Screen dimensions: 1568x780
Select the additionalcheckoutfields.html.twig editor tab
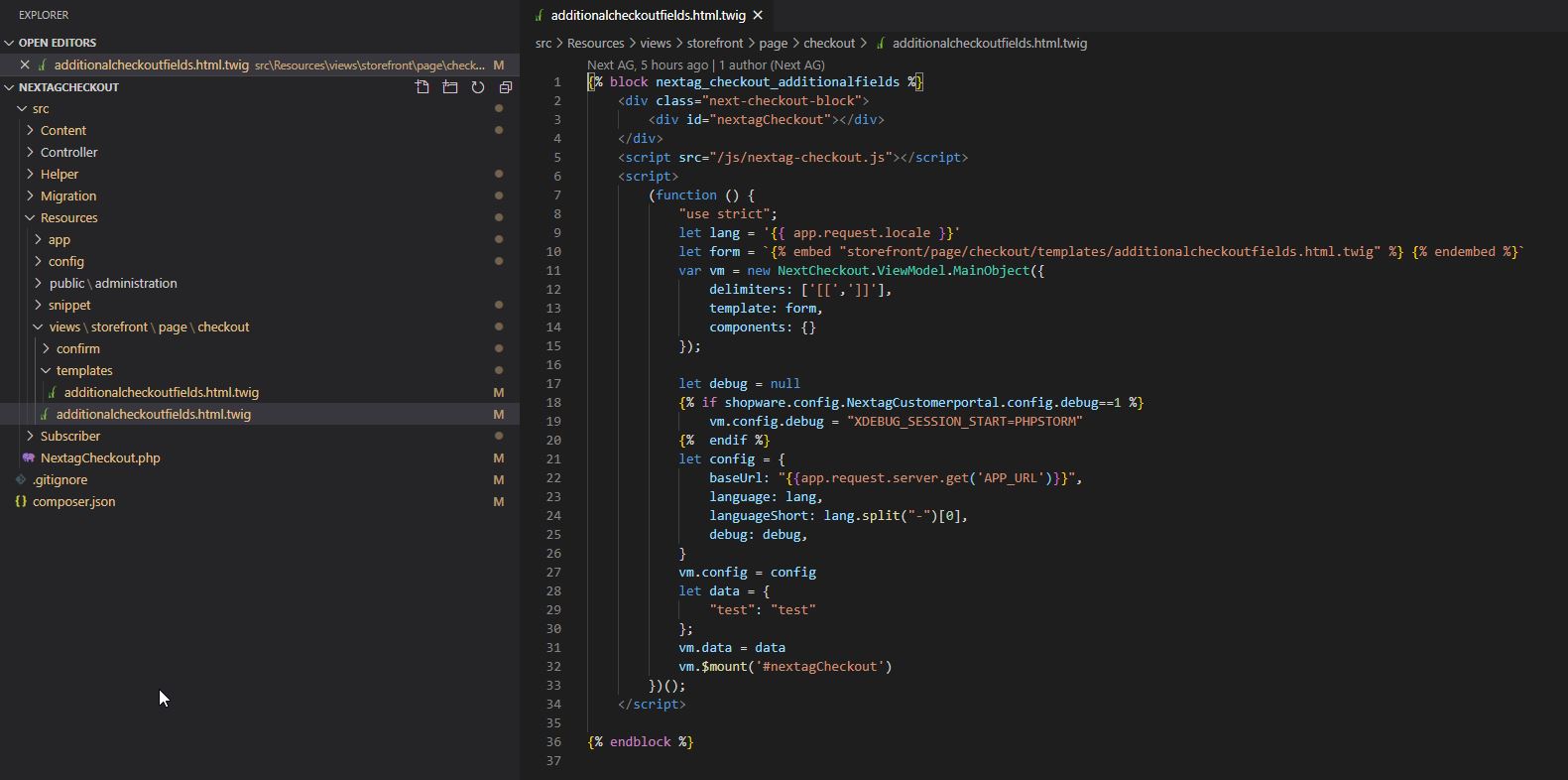(x=648, y=15)
